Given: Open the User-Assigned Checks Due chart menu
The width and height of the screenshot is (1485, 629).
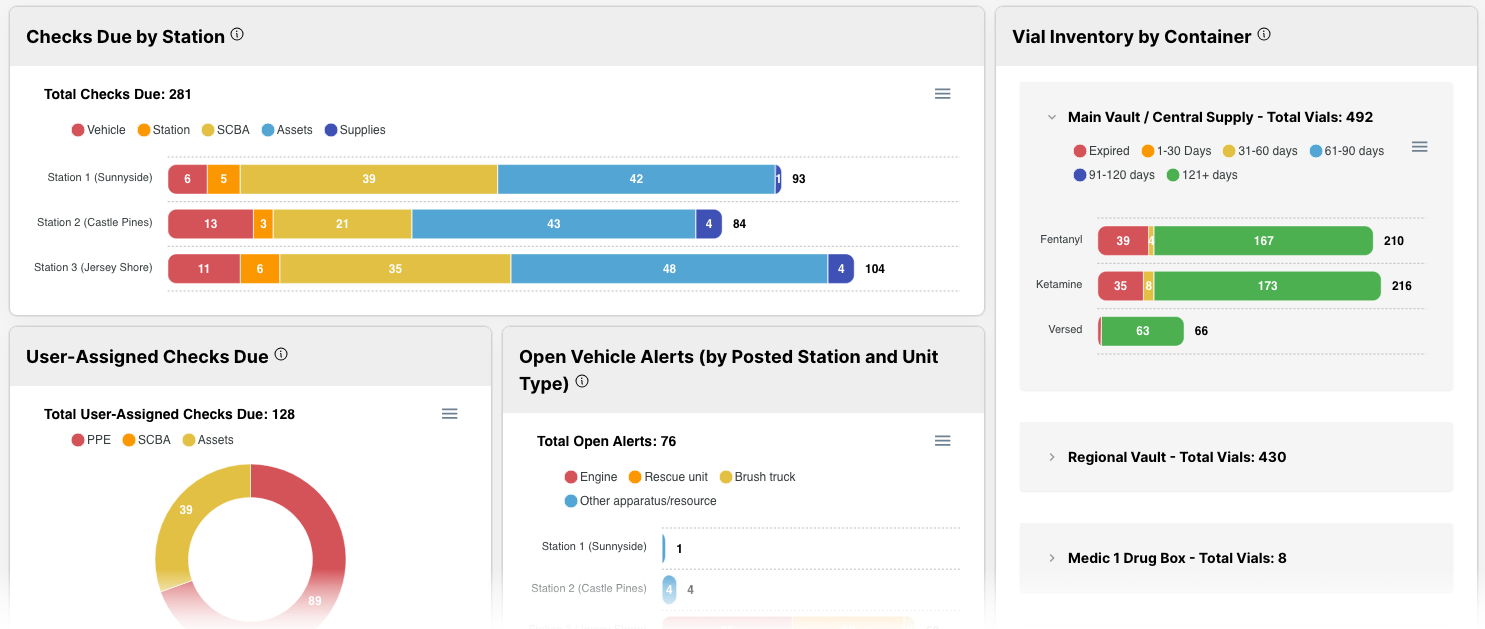Looking at the screenshot, I should (450, 414).
